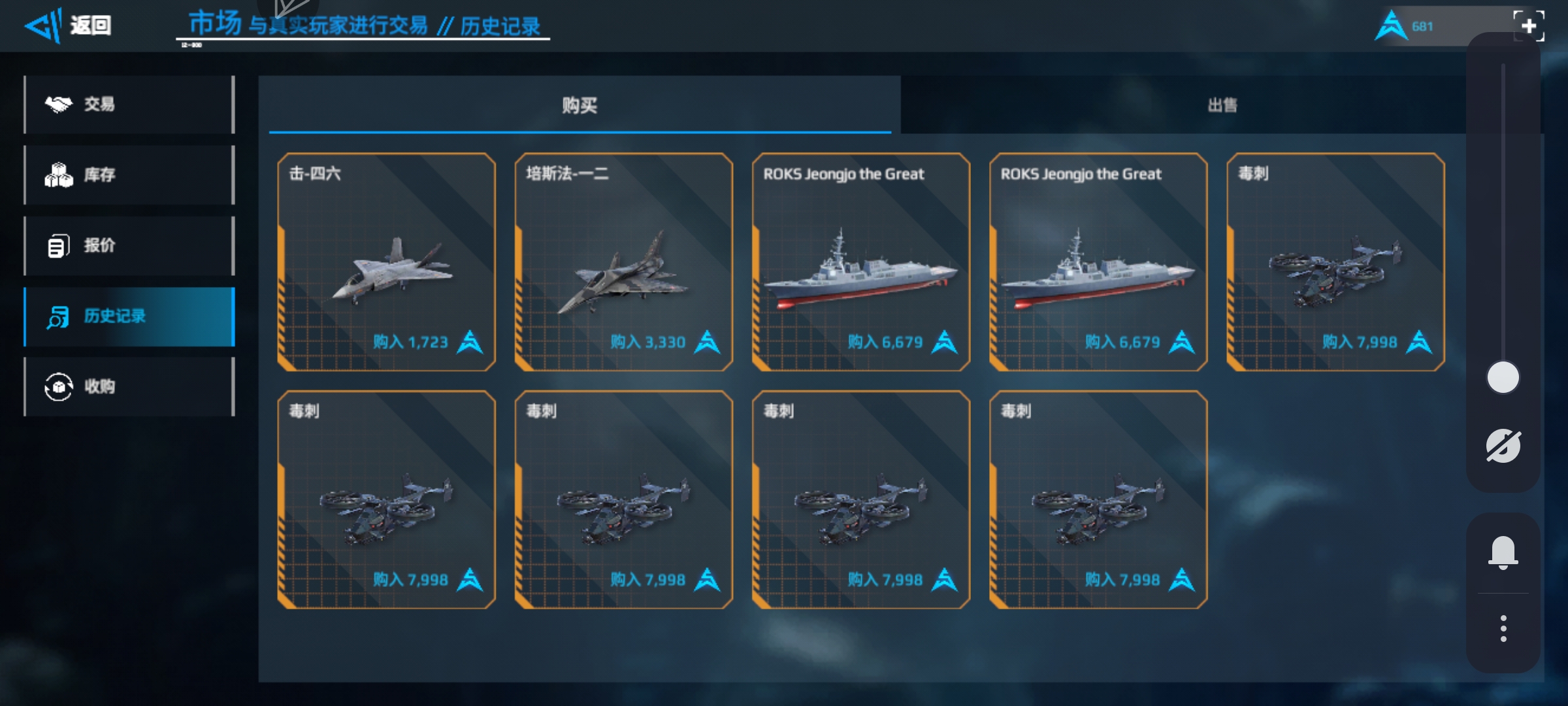Switch to the 购买 tab
This screenshot has height=706, width=1568.
click(x=580, y=105)
